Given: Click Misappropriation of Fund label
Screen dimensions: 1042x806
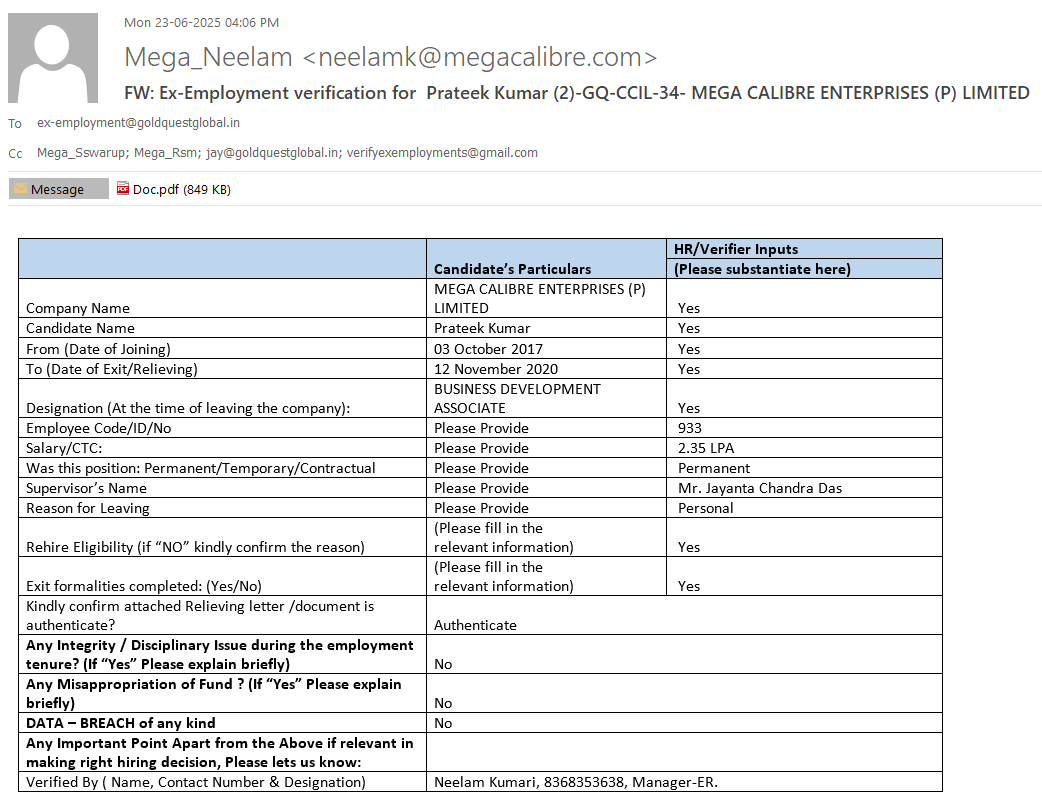Looking at the screenshot, I should (x=213, y=694).
